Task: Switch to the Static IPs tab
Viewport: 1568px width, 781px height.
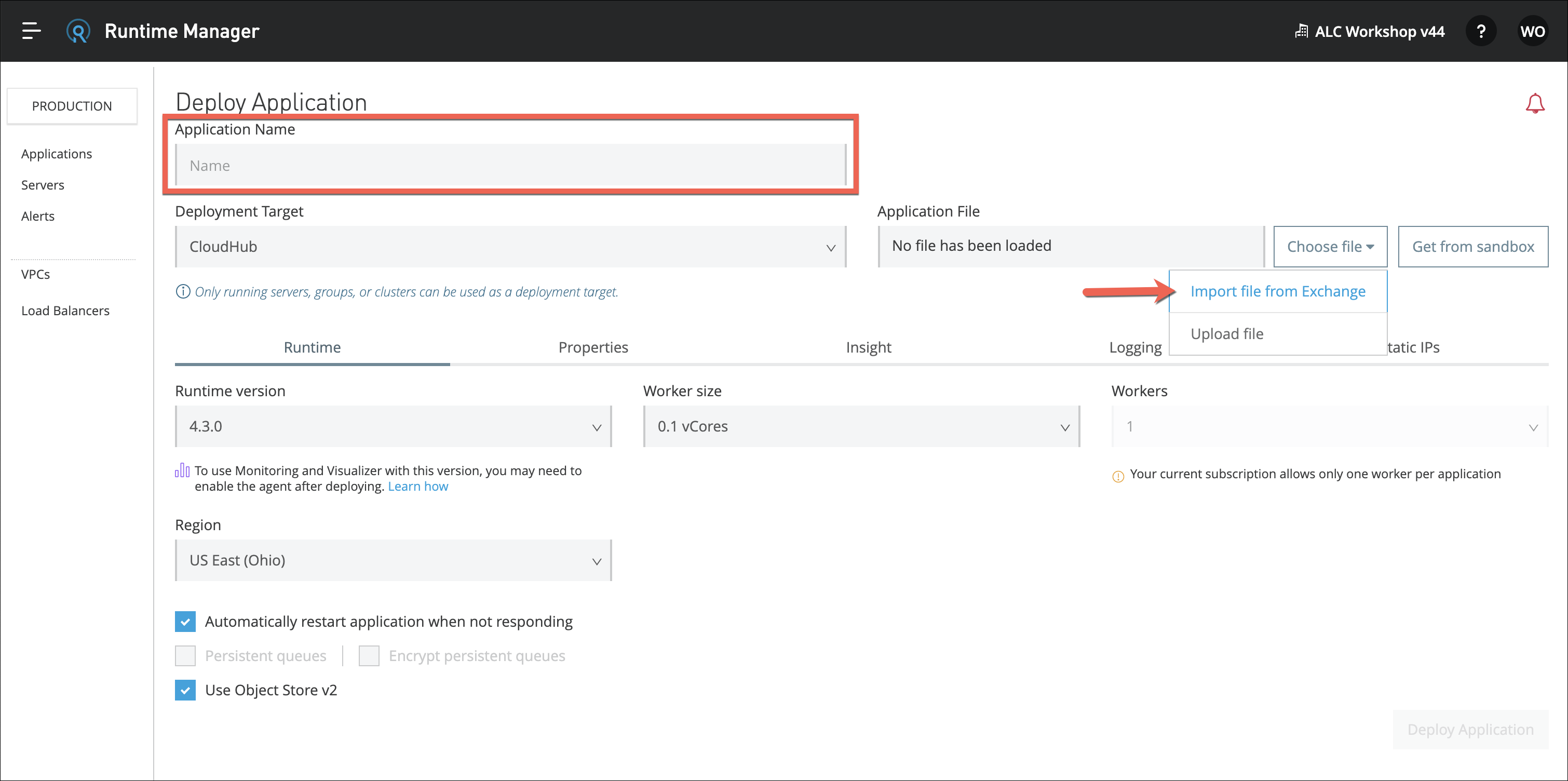Action: (x=1413, y=347)
